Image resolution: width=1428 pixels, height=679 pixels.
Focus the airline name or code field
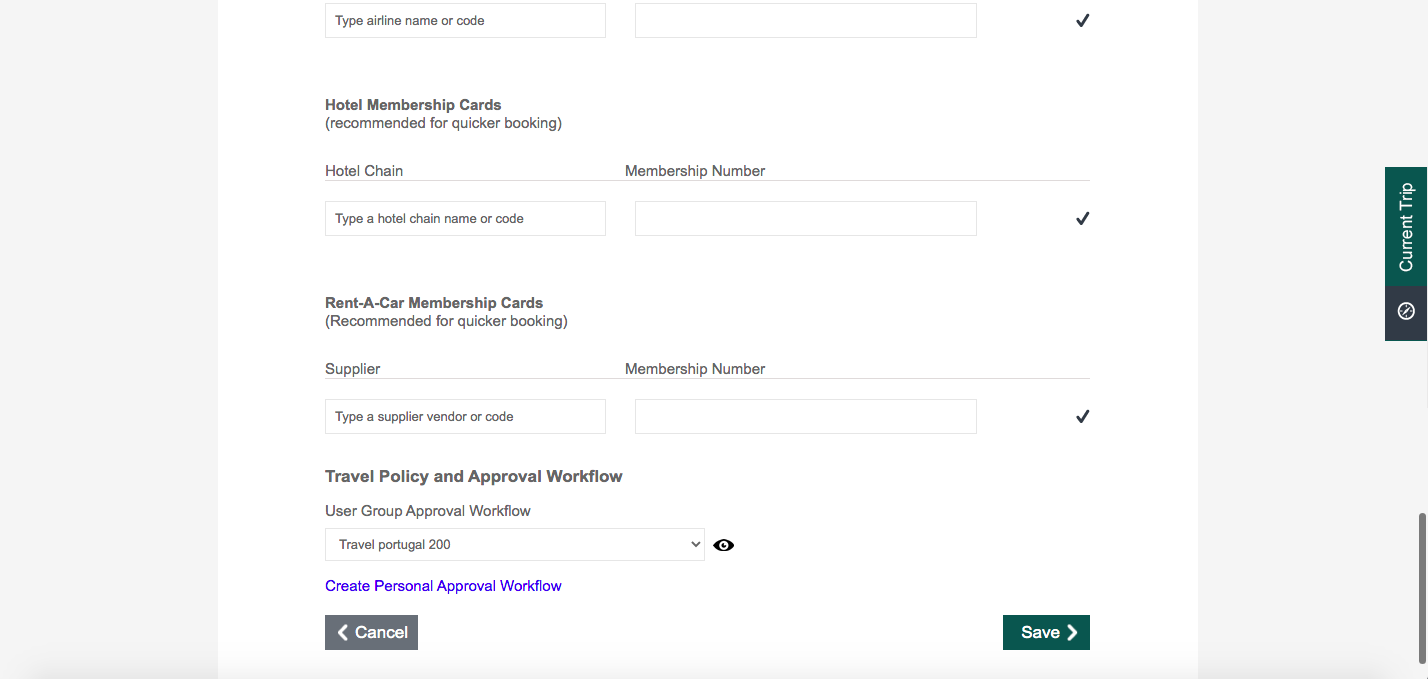coord(465,21)
